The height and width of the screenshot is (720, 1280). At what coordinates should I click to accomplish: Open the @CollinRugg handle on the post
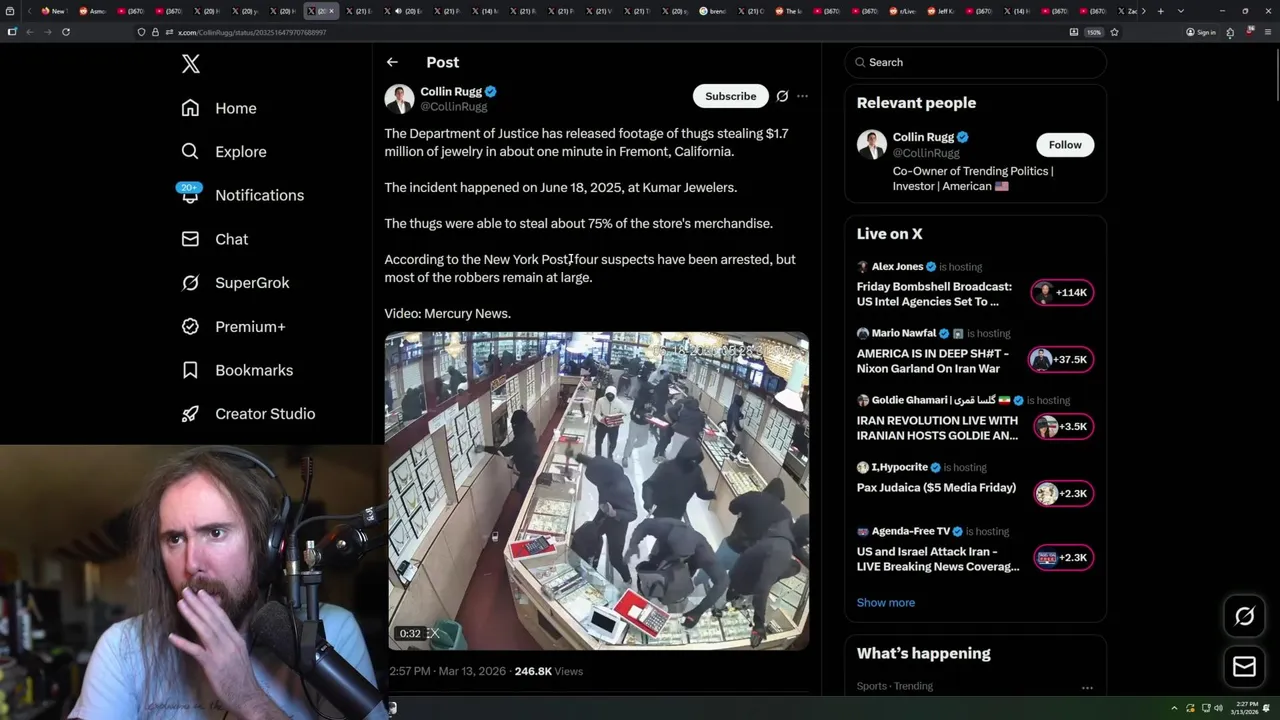click(453, 106)
